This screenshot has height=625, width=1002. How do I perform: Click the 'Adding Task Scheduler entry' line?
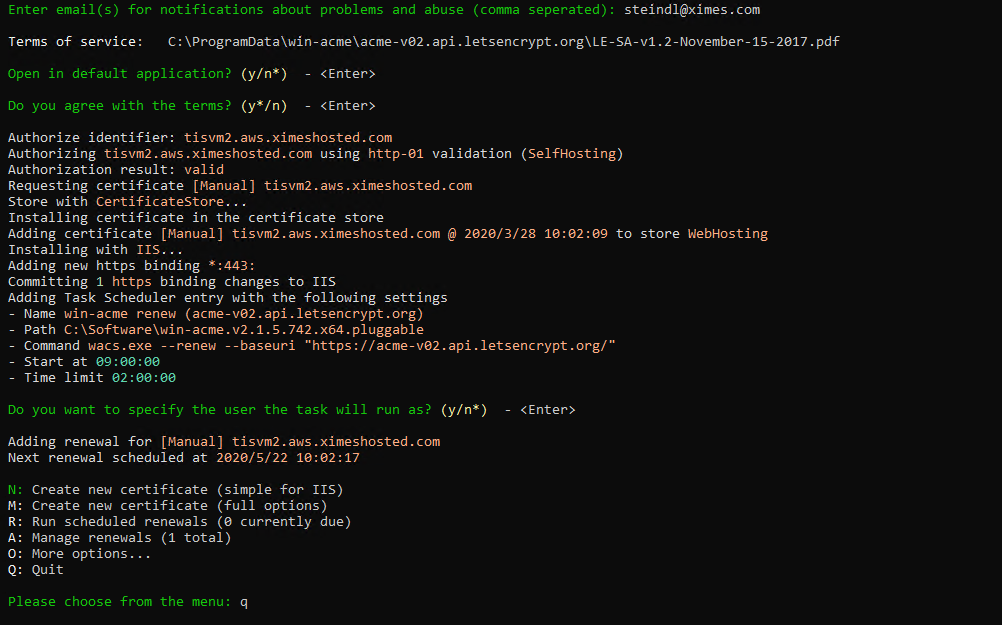click(x=227, y=297)
